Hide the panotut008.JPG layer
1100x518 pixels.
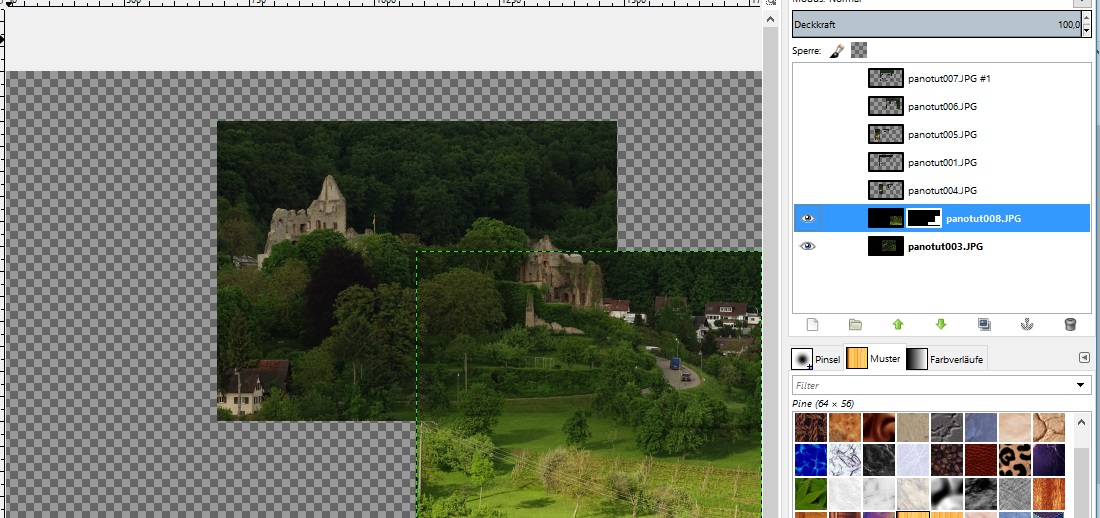pos(808,218)
